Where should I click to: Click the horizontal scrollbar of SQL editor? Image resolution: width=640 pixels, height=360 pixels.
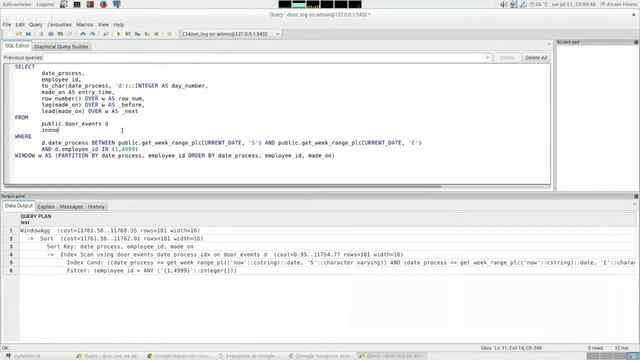[223, 186]
